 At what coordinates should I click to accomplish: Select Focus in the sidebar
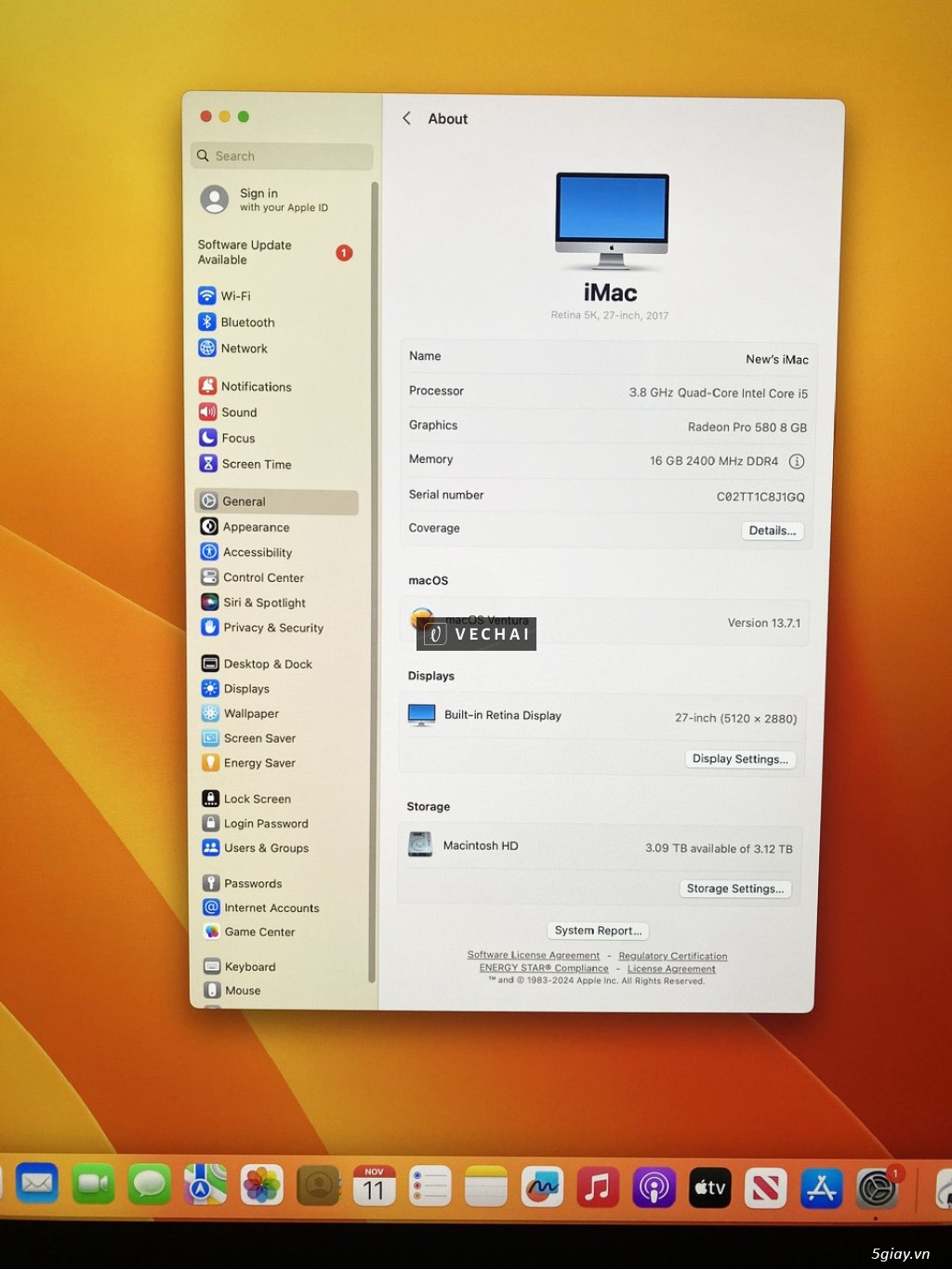point(227,438)
